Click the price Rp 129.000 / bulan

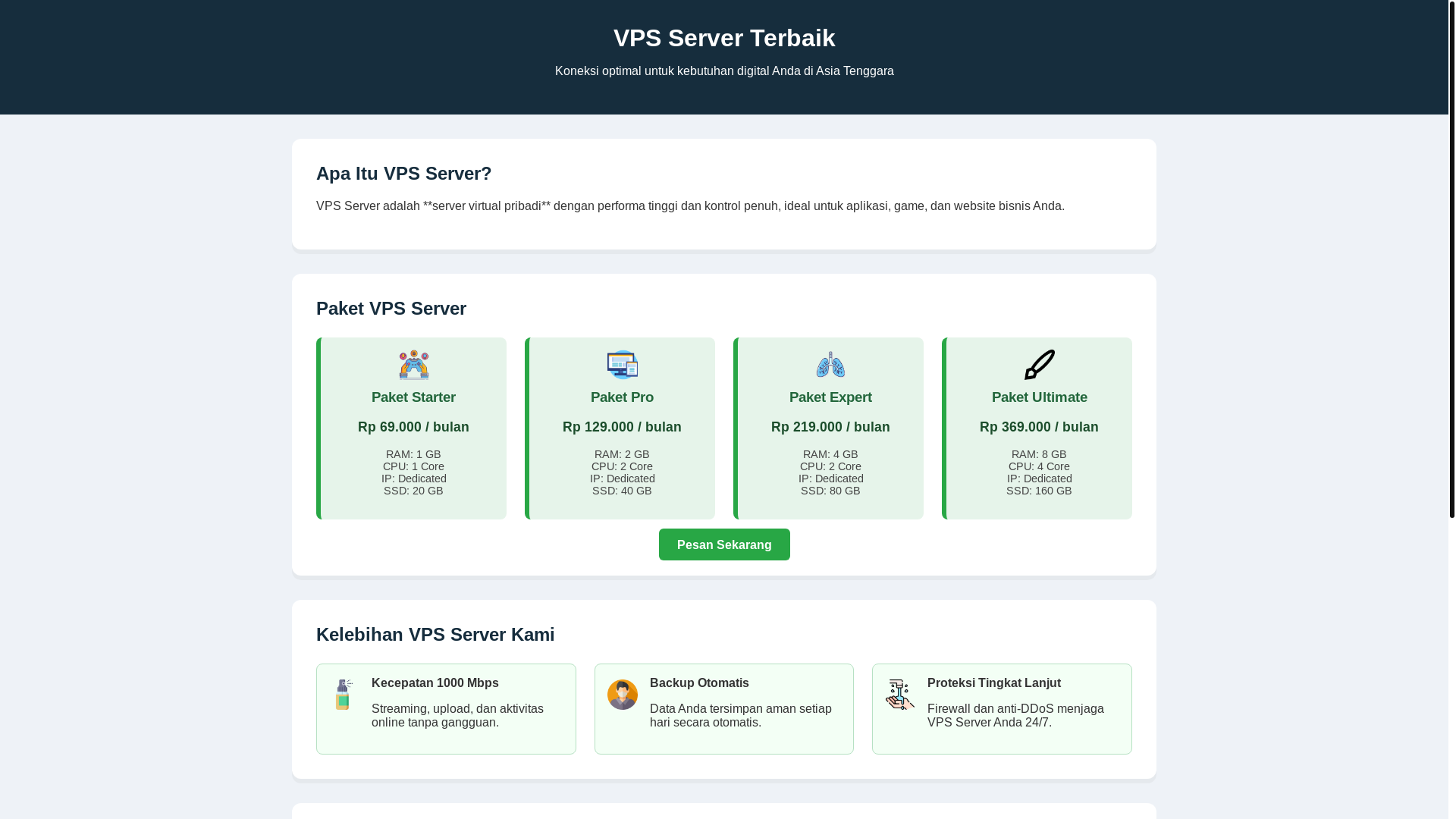pyautogui.click(x=622, y=427)
